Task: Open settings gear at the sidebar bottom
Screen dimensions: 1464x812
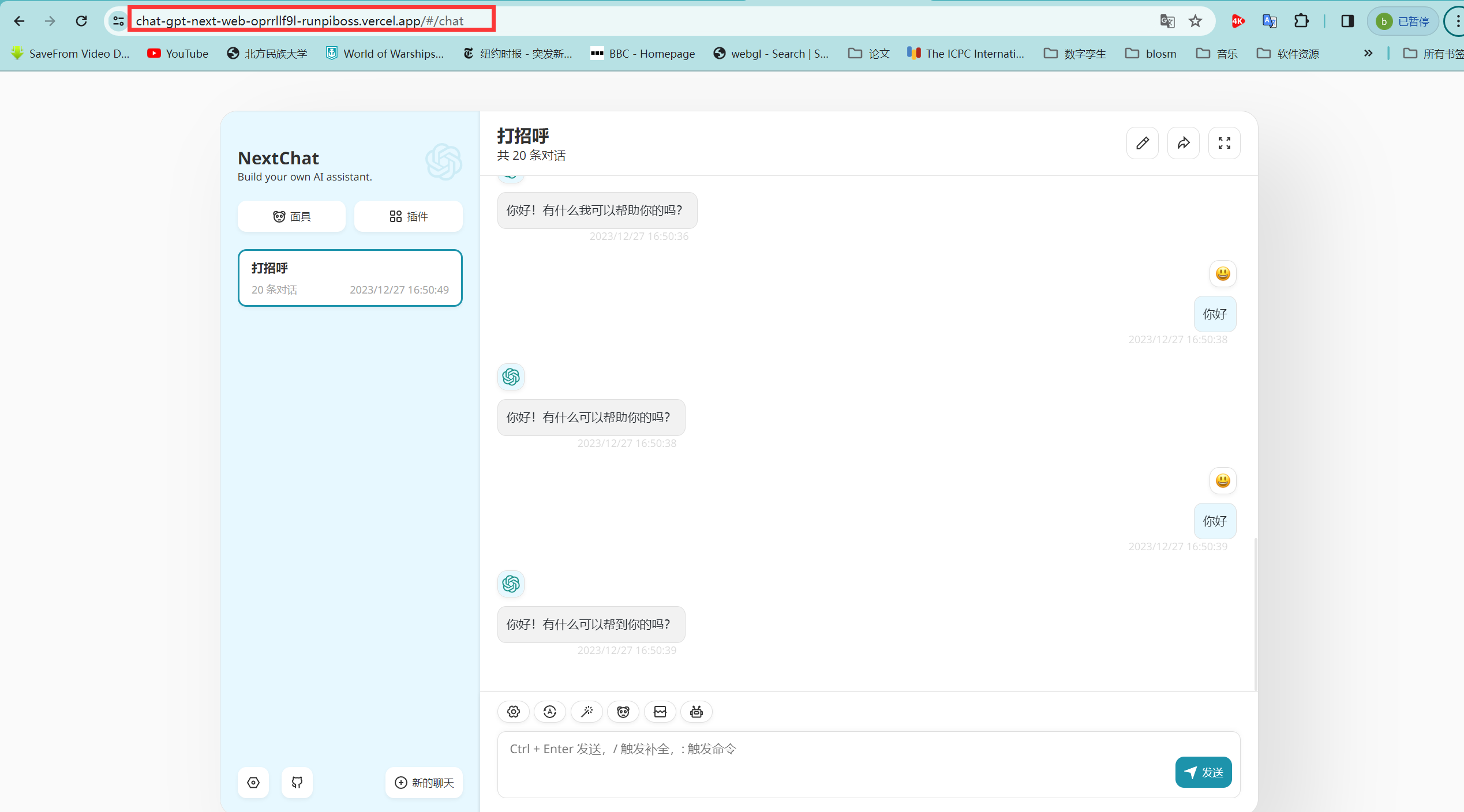Action: pos(253,782)
